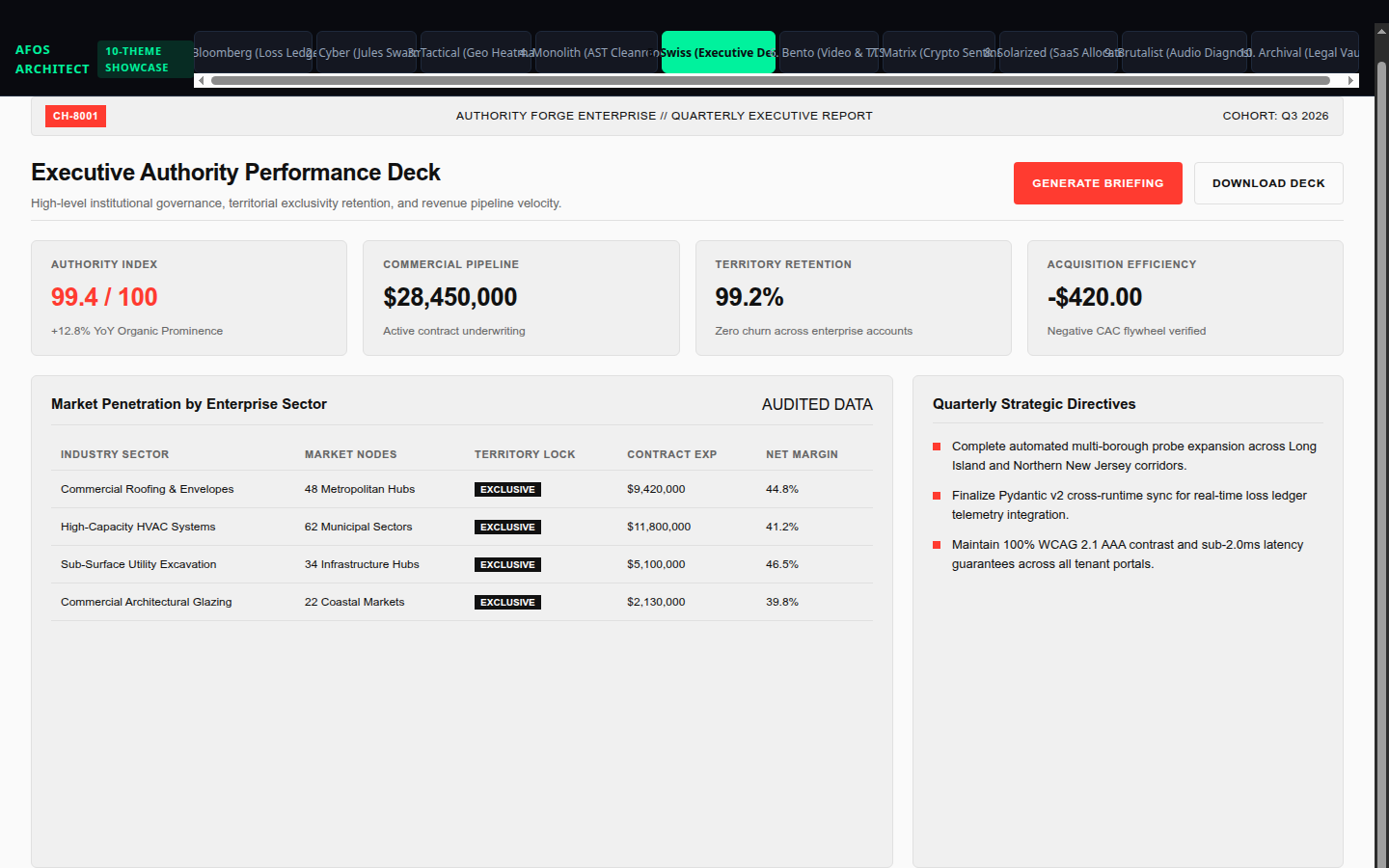Image resolution: width=1389 pixels, height=868 pixels.
Task: Select the active Swiss (Executive Deck) tab
Action: coord(719,52)
